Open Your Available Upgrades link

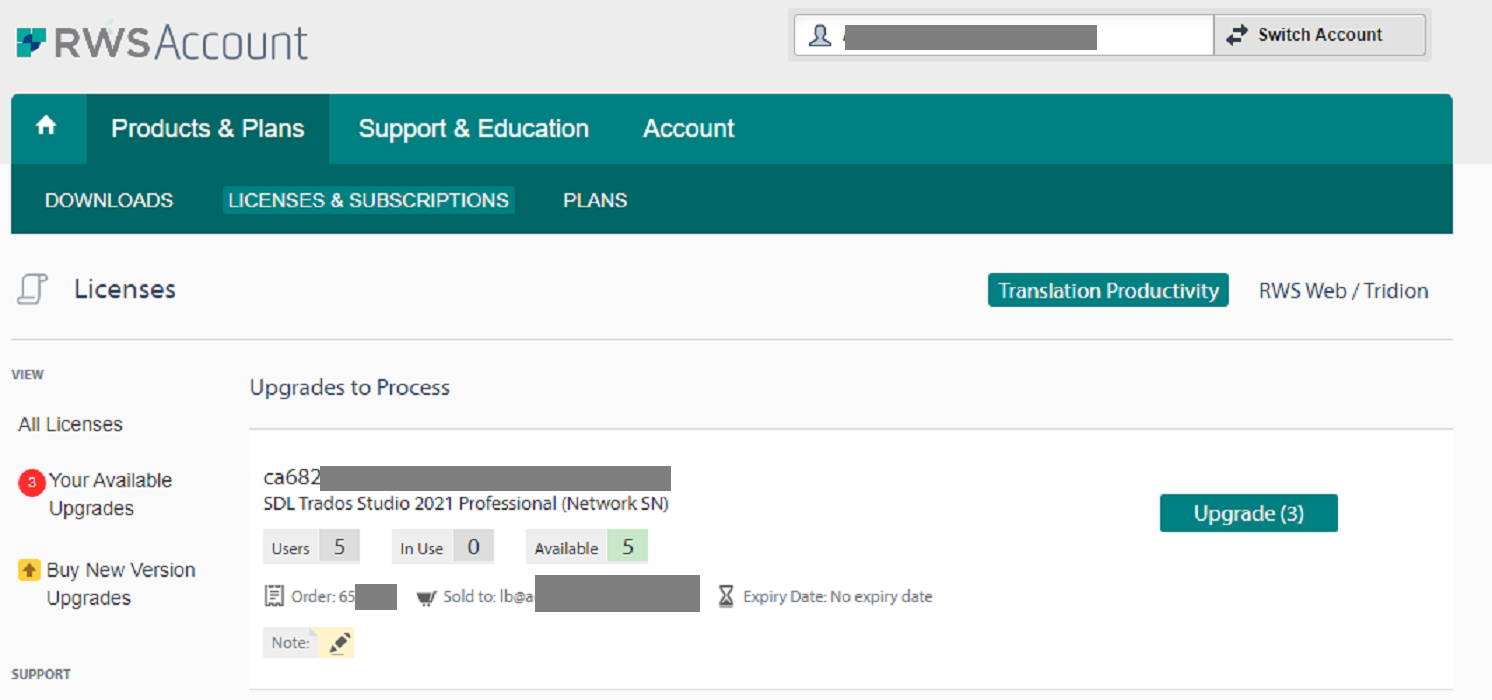(111, 494)
